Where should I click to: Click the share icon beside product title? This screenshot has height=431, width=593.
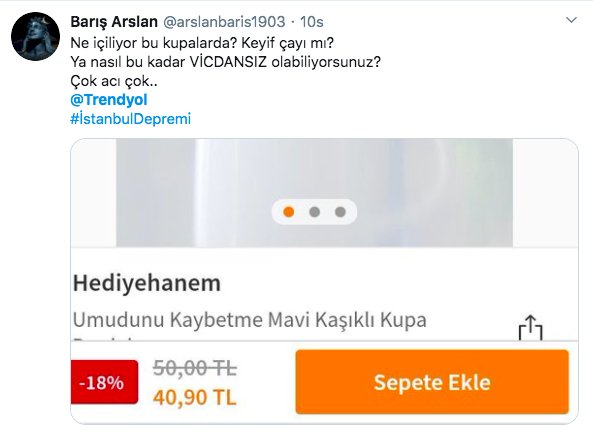[x=530, y=327]
